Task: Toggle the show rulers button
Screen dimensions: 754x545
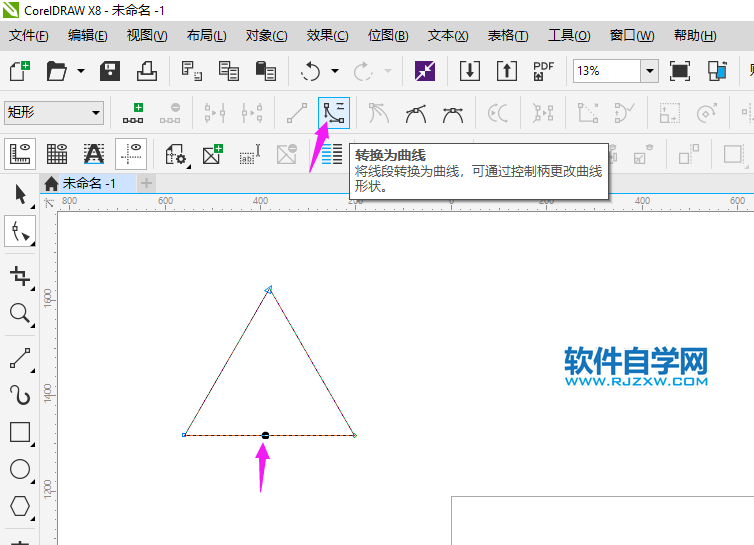Action: pos(20,154)
